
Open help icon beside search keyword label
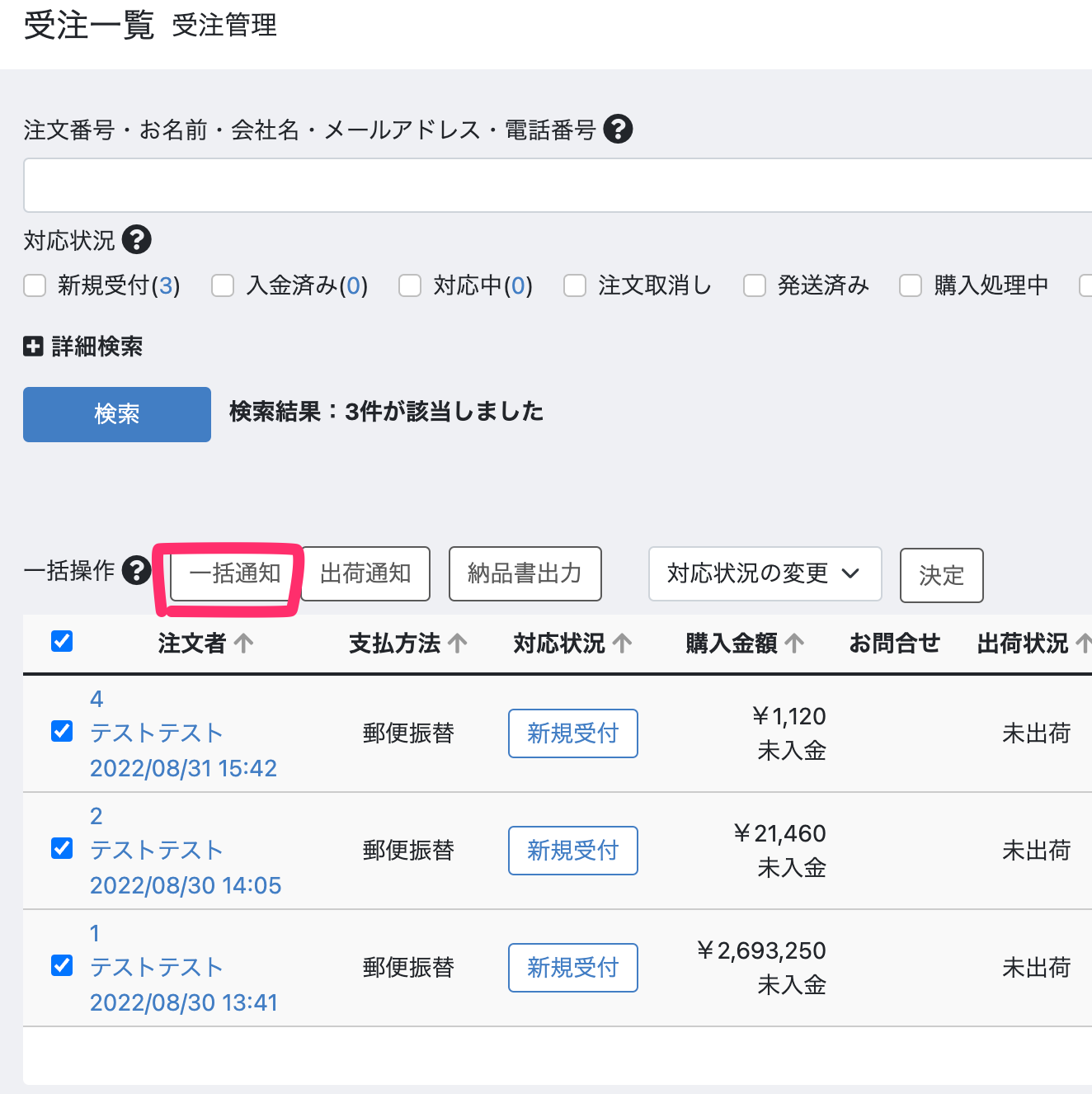click(618, 129)
